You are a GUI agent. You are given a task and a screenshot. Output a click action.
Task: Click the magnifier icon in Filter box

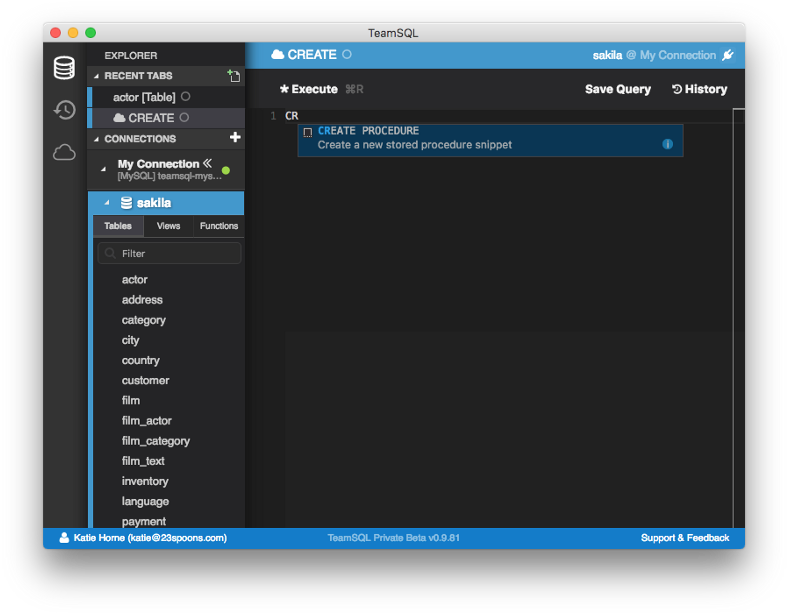coord(110,253)
